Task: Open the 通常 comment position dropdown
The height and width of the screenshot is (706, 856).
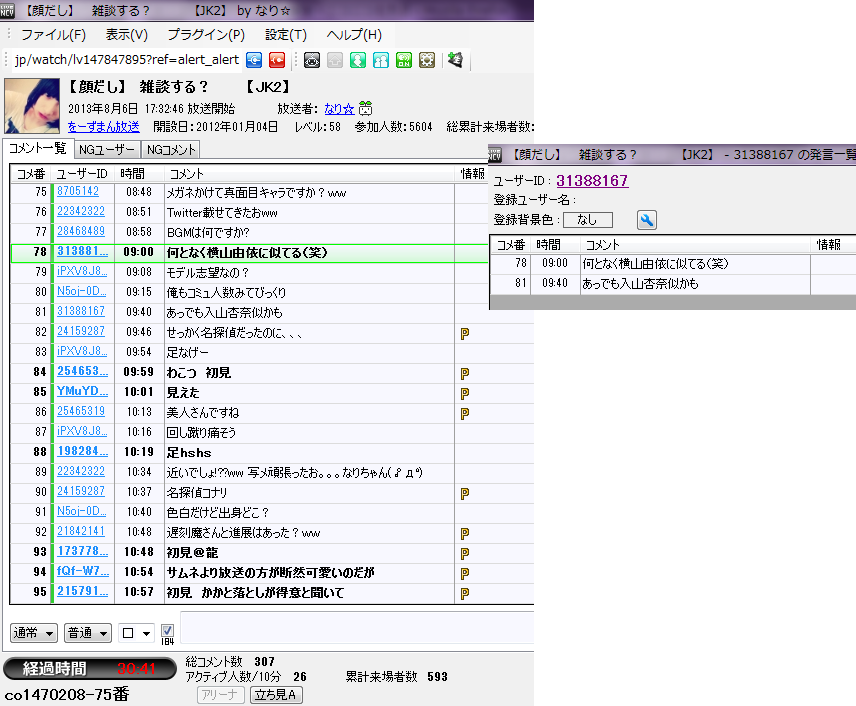Action: point(34,633)
